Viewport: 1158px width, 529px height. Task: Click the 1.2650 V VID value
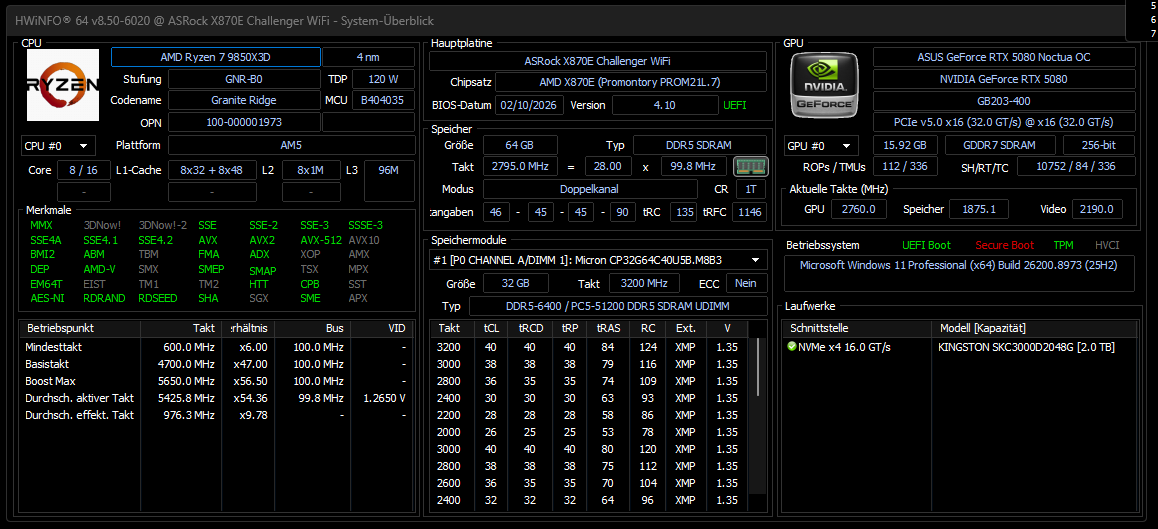[x=383, y=398]
